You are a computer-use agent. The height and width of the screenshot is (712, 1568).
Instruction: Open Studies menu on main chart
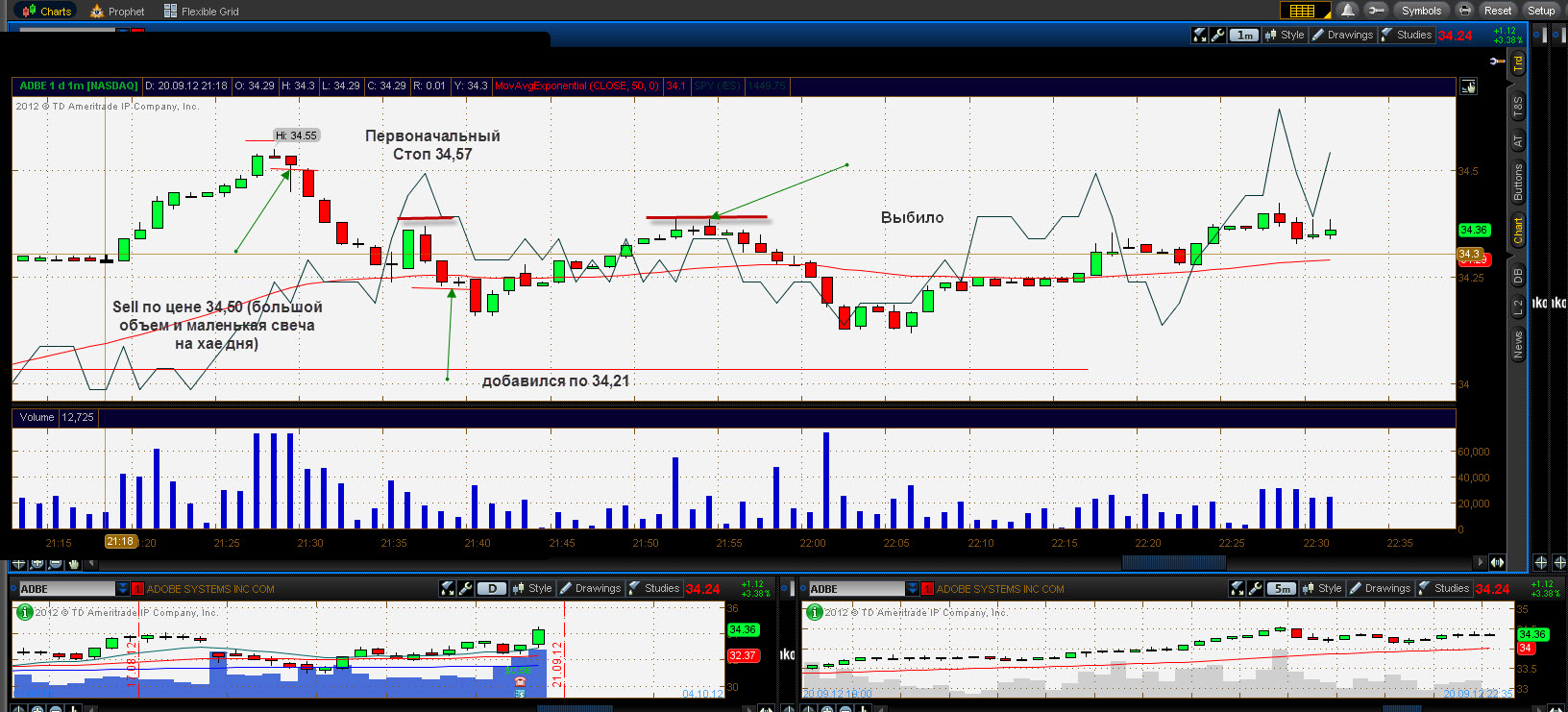tap(1407, 35)
